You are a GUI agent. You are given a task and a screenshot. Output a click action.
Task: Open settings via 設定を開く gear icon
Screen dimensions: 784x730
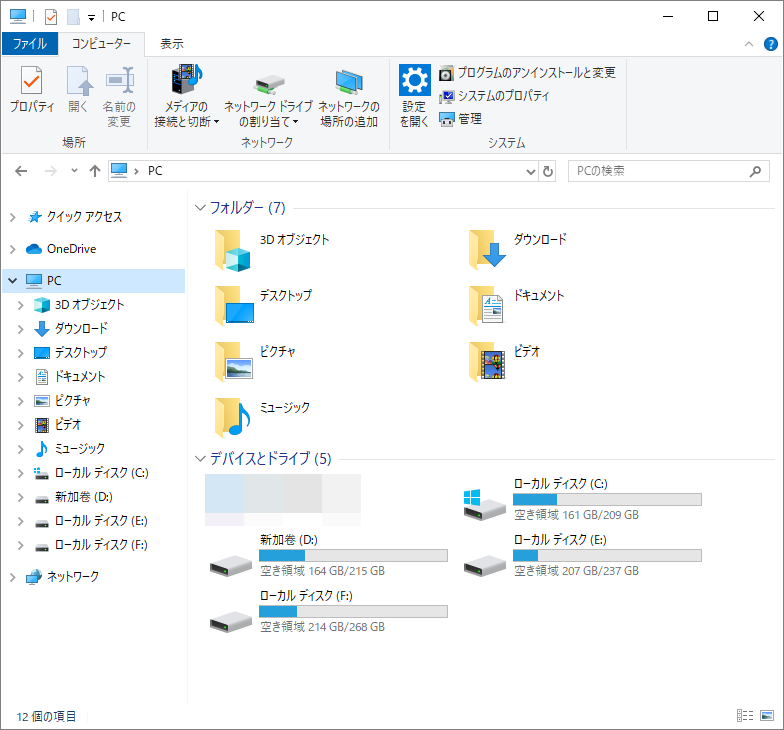[414, 80]
